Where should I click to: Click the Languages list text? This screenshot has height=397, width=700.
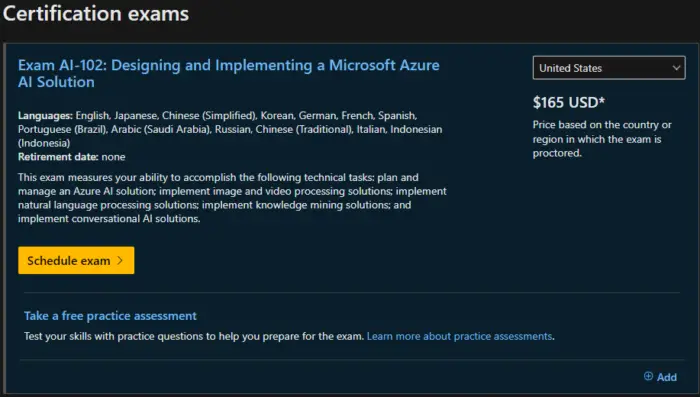(x=230, y=129)
